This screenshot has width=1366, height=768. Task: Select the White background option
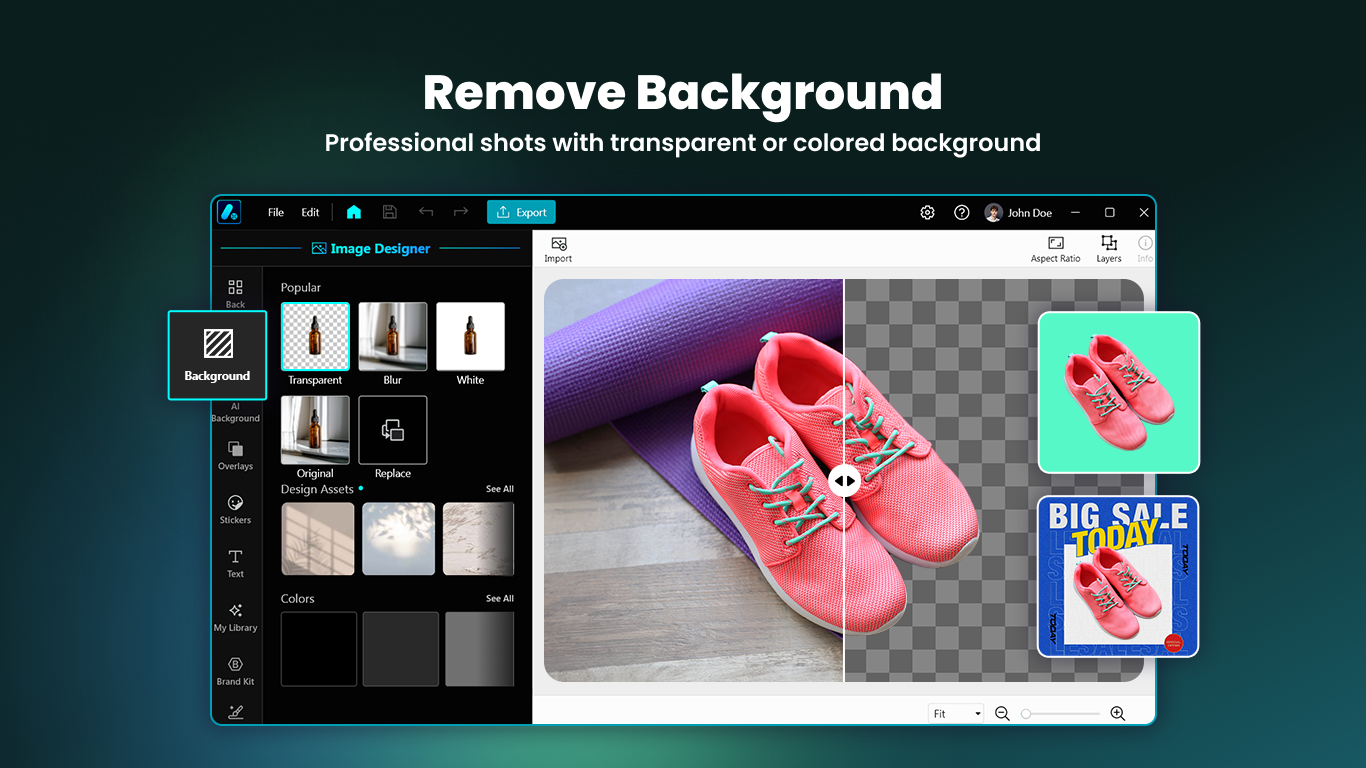470,336
